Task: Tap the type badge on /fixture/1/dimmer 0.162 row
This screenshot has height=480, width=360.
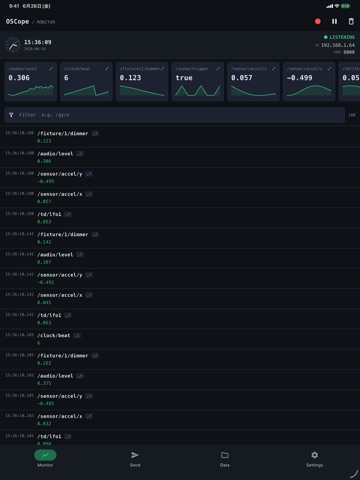Action: 95,356
